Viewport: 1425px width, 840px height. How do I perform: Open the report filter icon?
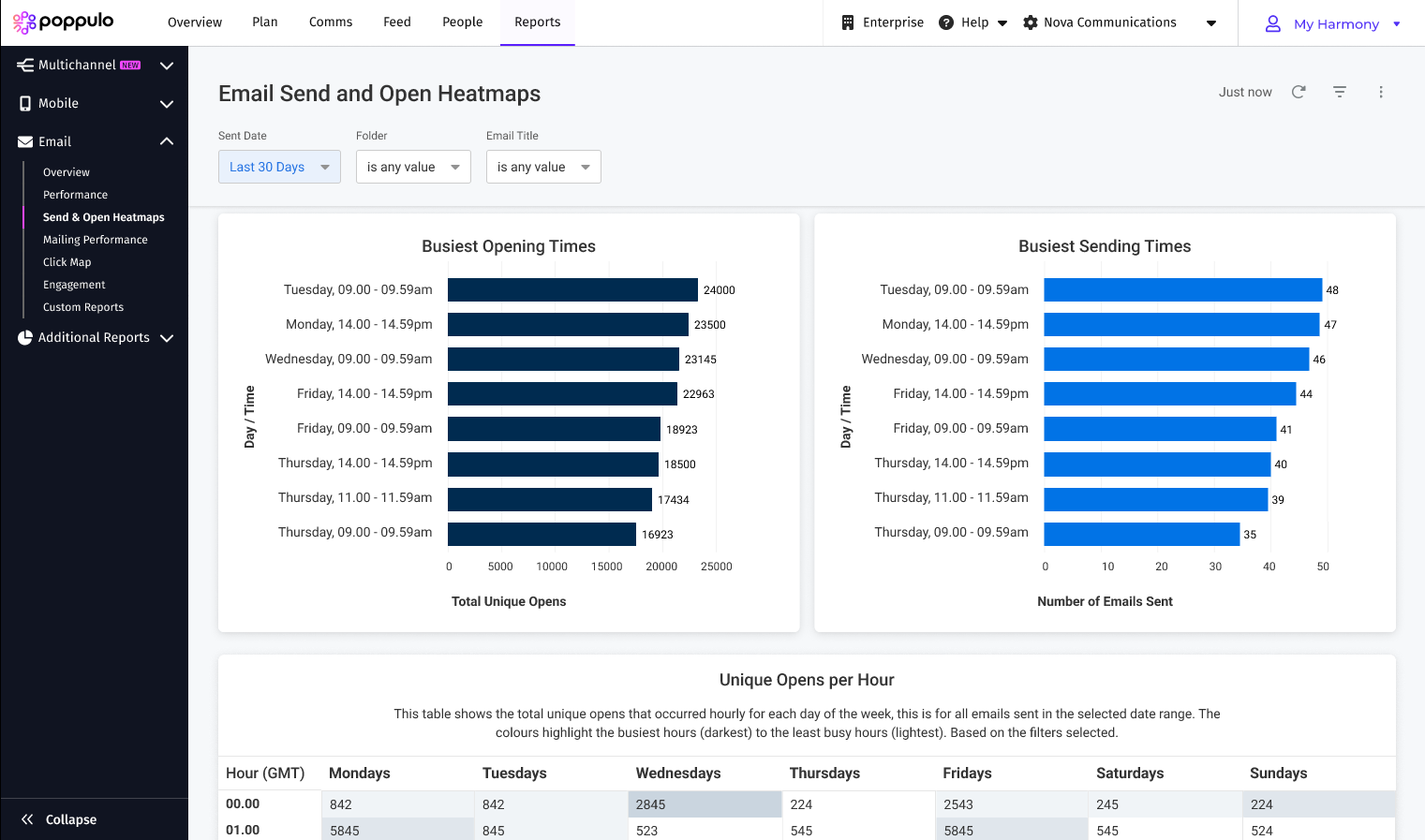(1340, 92)
